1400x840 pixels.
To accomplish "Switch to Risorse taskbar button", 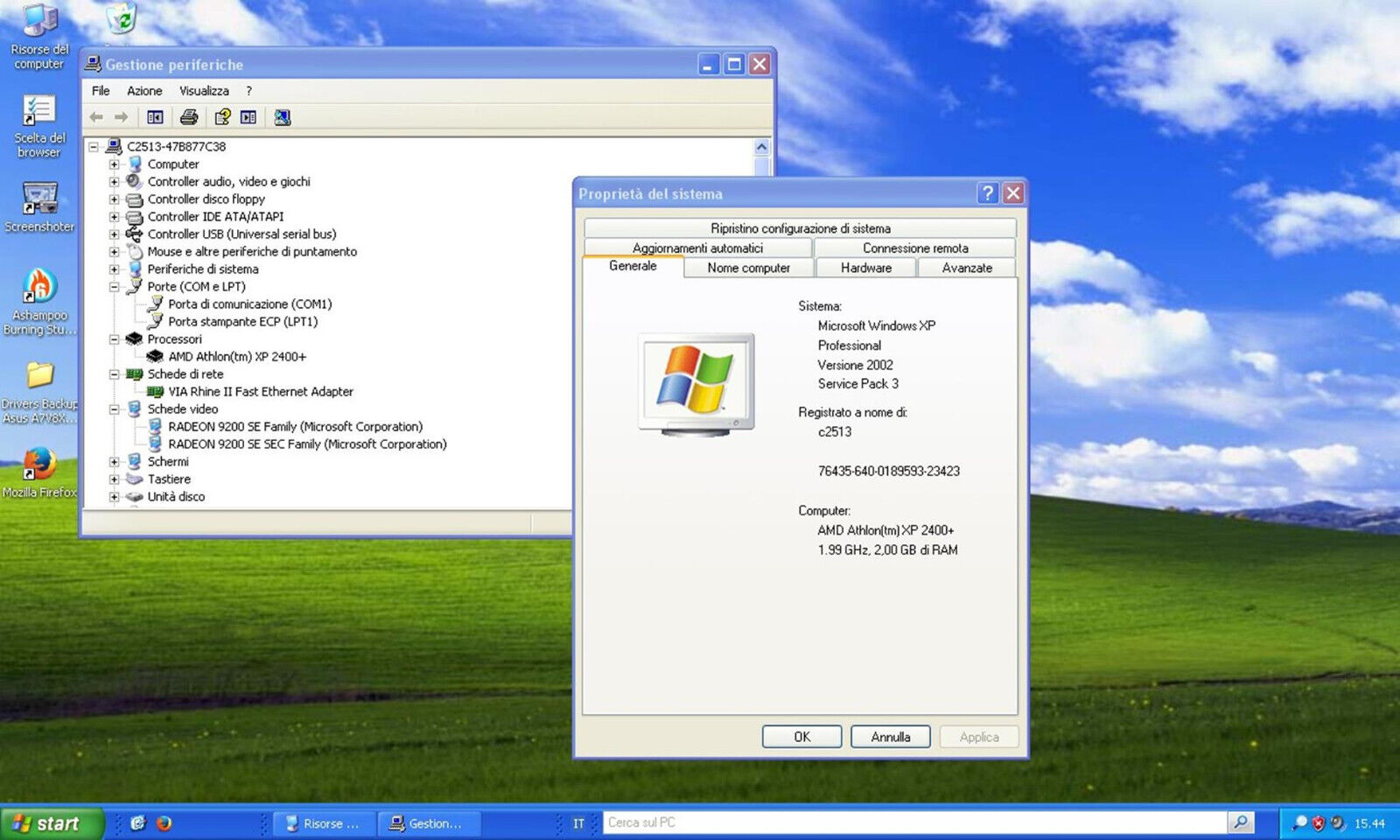I will 324,823.
